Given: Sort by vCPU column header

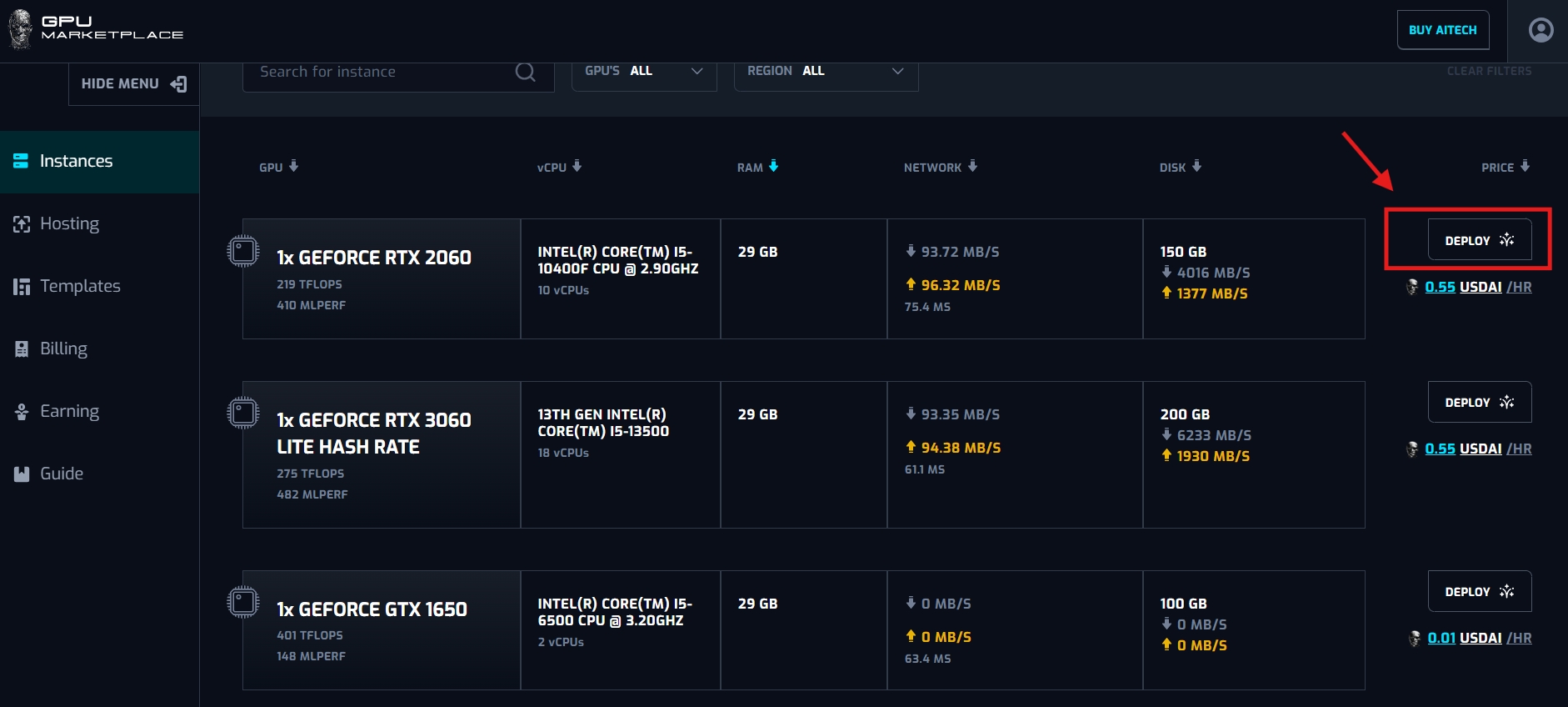Looking at the screenshot, I should pyautogui.click(x=552, y=168).
